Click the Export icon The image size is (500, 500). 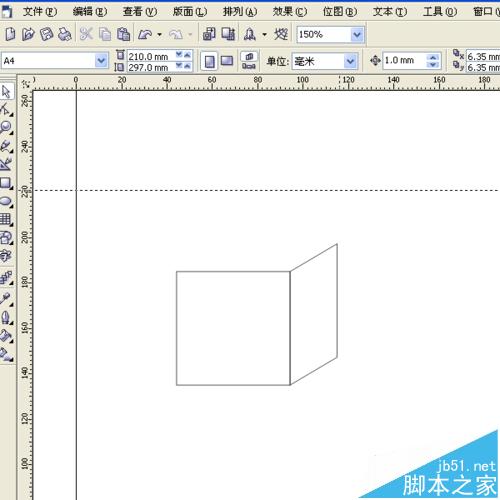point(228,34)
